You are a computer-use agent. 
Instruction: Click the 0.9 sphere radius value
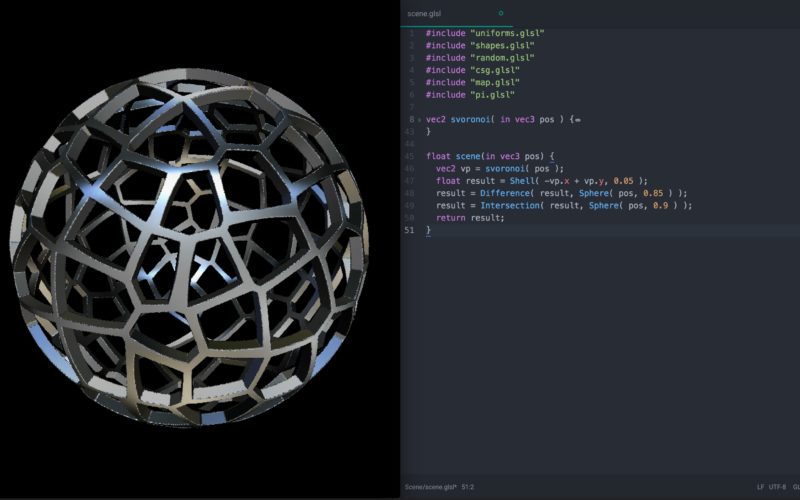pyautogui.click(x=661, y=205)
